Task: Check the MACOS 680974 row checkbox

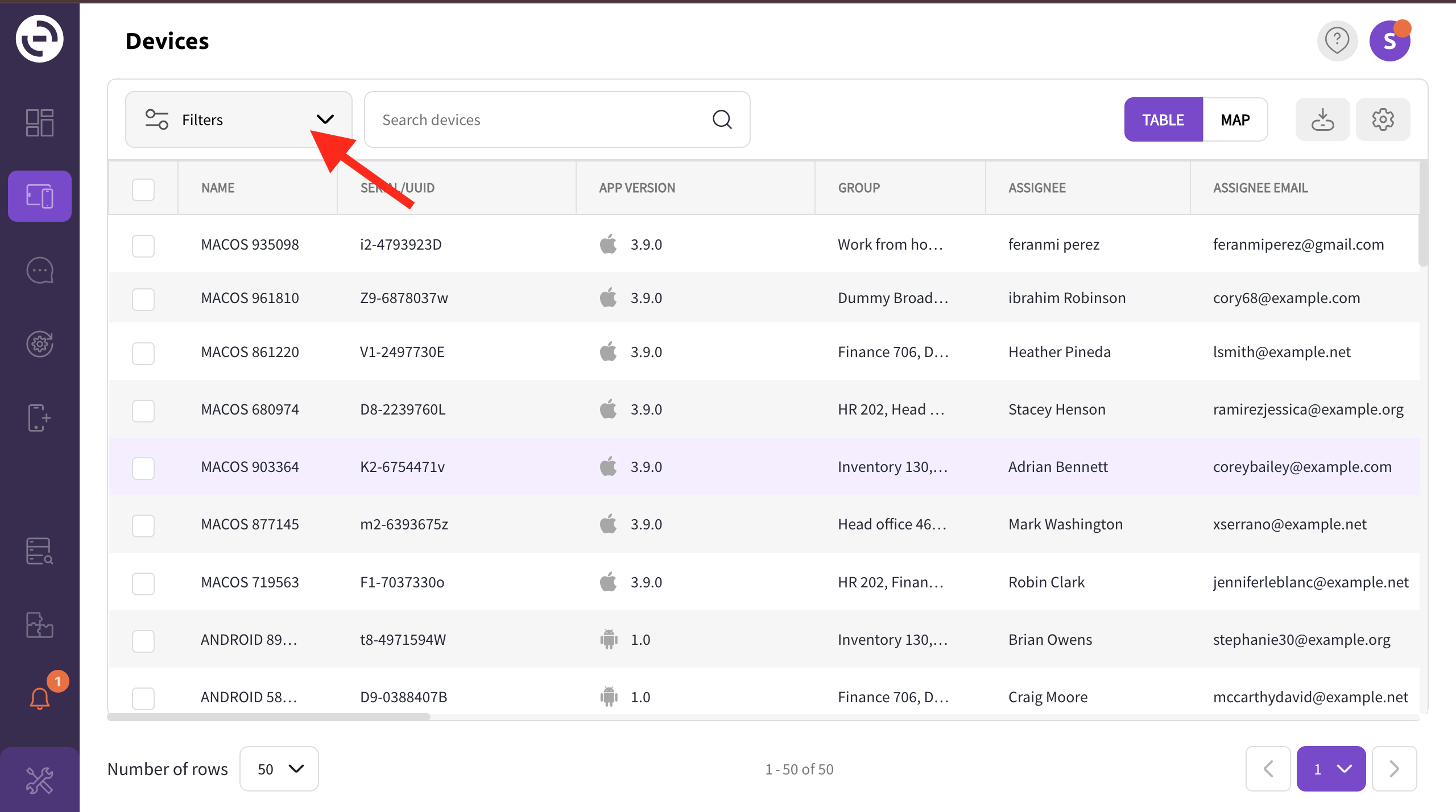Action: (143, 411)
